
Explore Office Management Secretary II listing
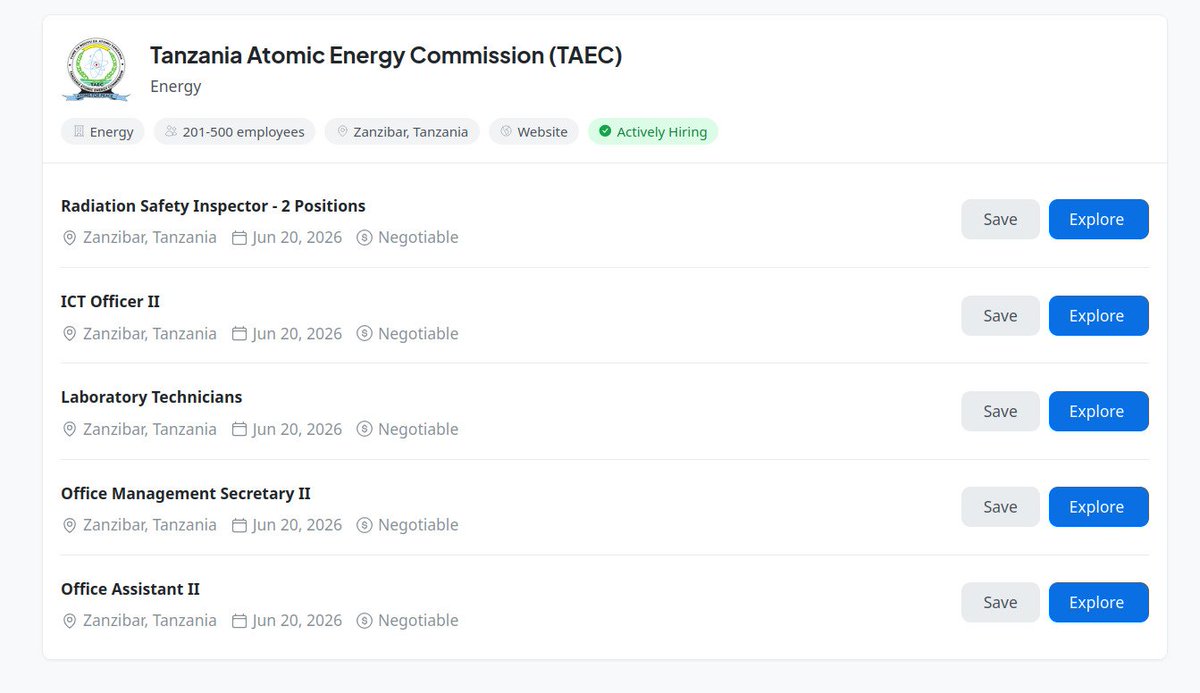1098,507
